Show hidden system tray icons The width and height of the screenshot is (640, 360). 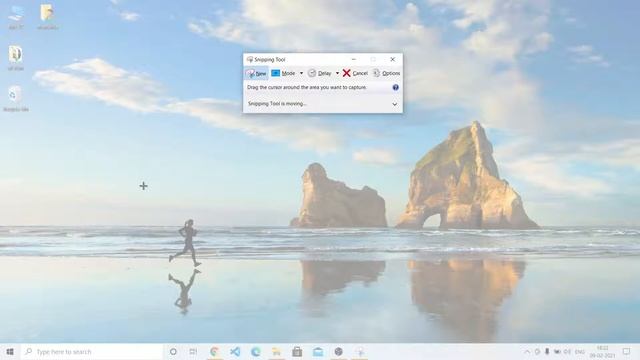pos(527,351)
